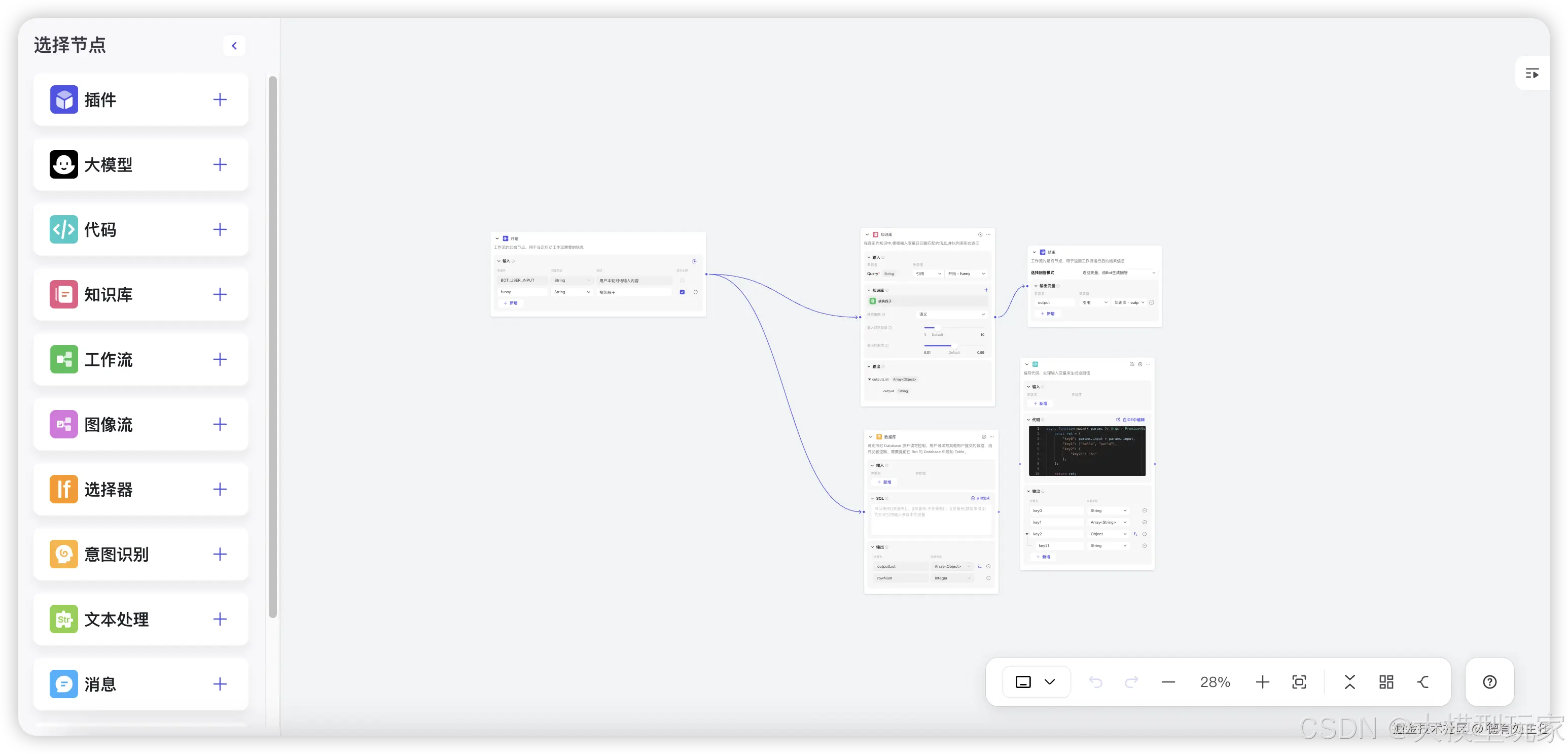Select 选择器 in the node list
This screenshot has height=754, width=1568.
(109, 490)
